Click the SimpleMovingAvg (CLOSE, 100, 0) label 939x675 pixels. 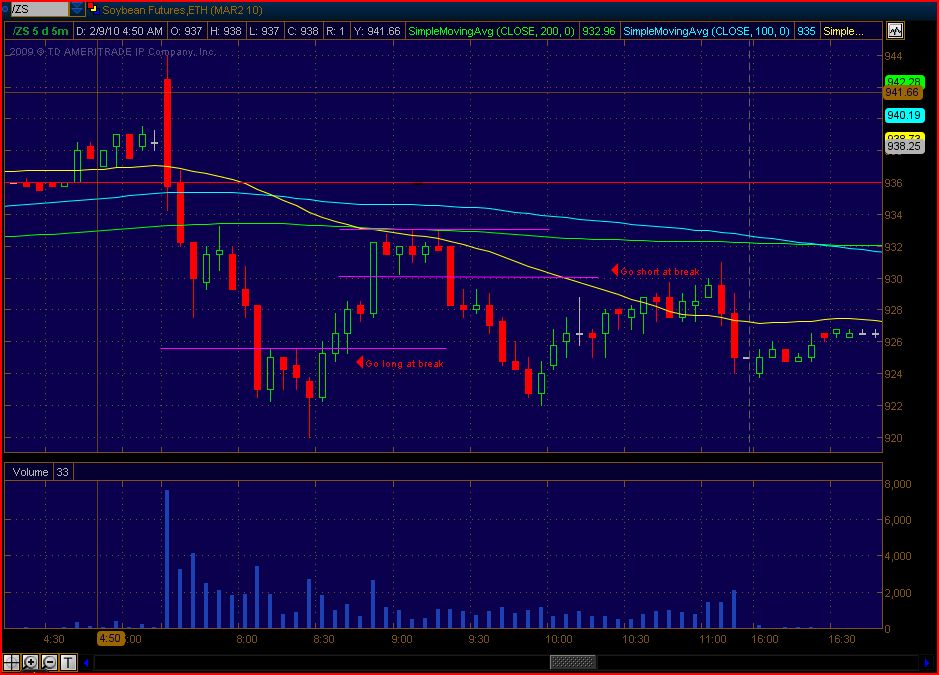coord(707,31)
